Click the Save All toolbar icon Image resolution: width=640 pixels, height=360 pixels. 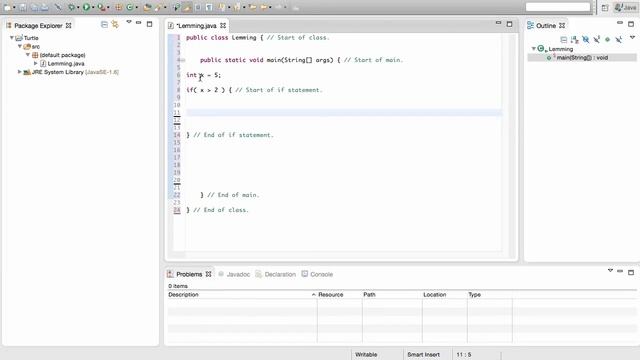pos(35,7)
